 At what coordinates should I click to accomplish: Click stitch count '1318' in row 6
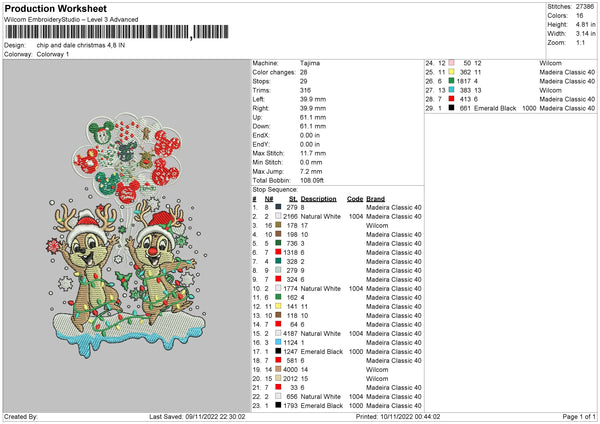290,252
